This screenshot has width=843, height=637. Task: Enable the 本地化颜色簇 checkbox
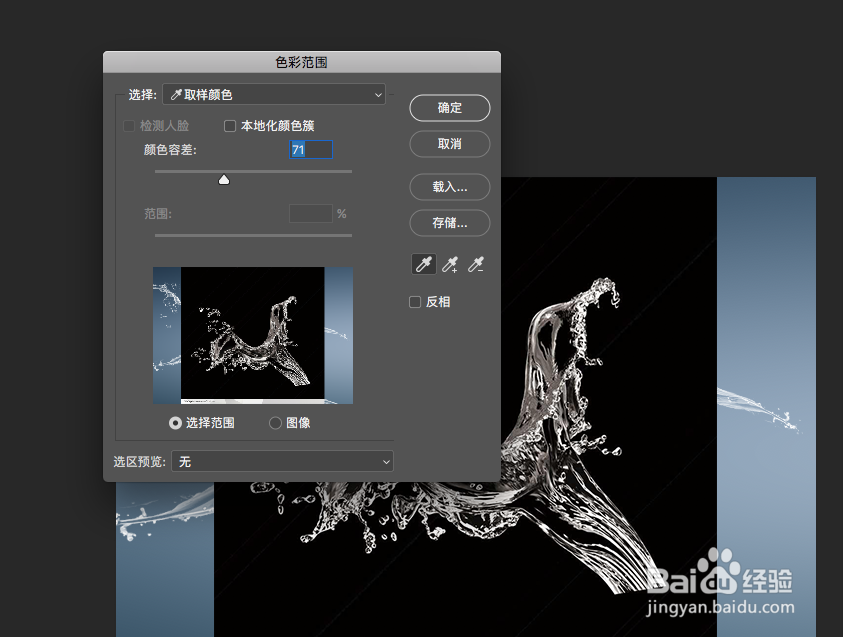click(x=230, y=125)
